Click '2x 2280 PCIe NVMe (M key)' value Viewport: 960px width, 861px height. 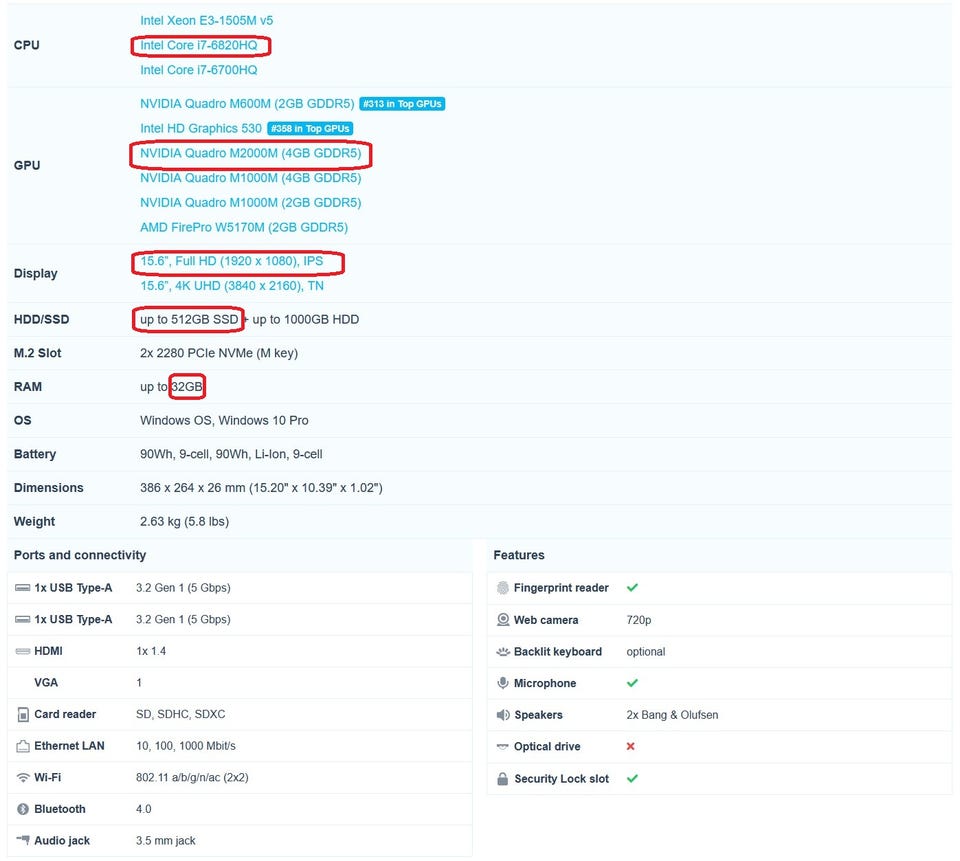219,353
